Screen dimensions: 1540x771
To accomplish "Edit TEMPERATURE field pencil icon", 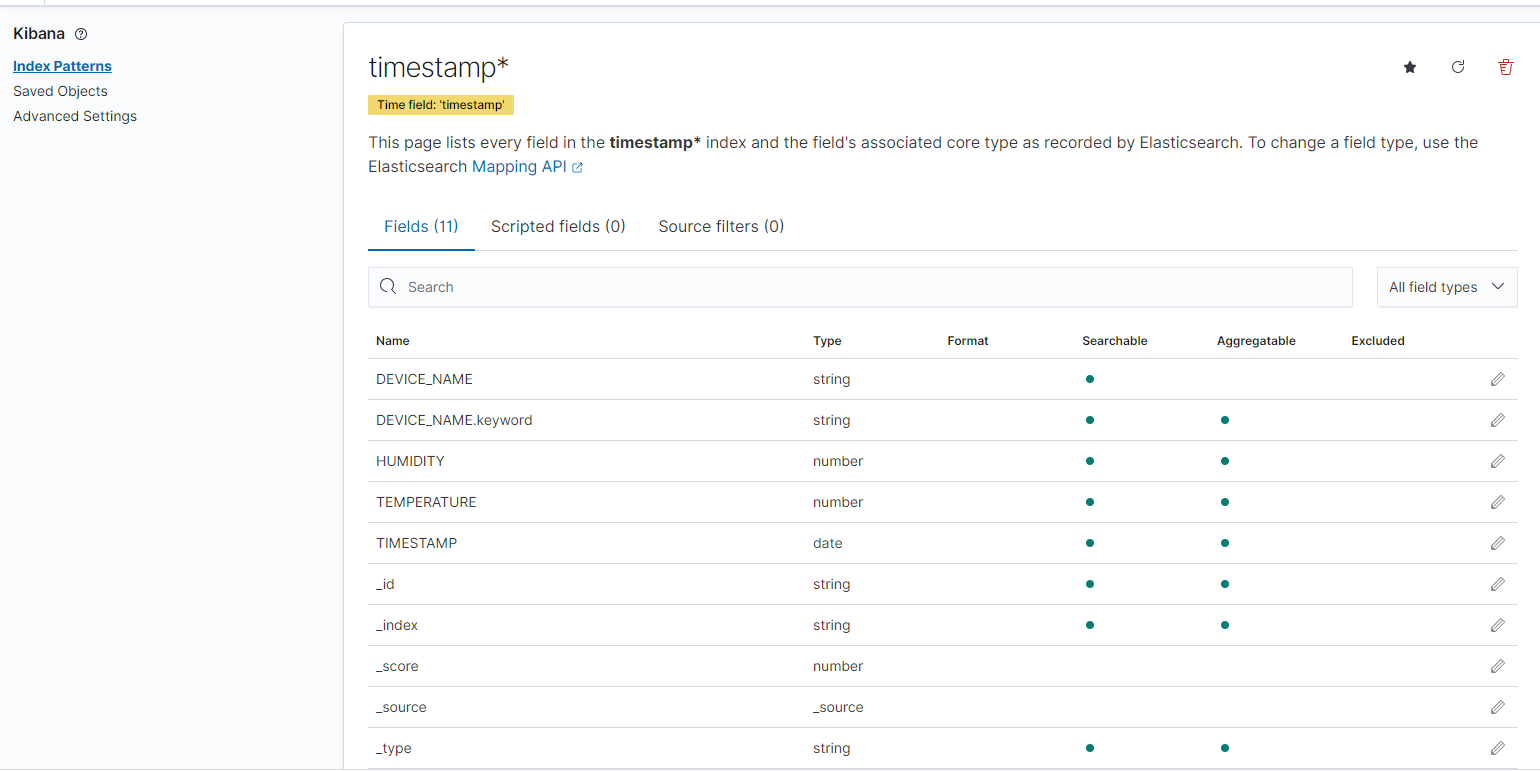I will coord(1497,502).
